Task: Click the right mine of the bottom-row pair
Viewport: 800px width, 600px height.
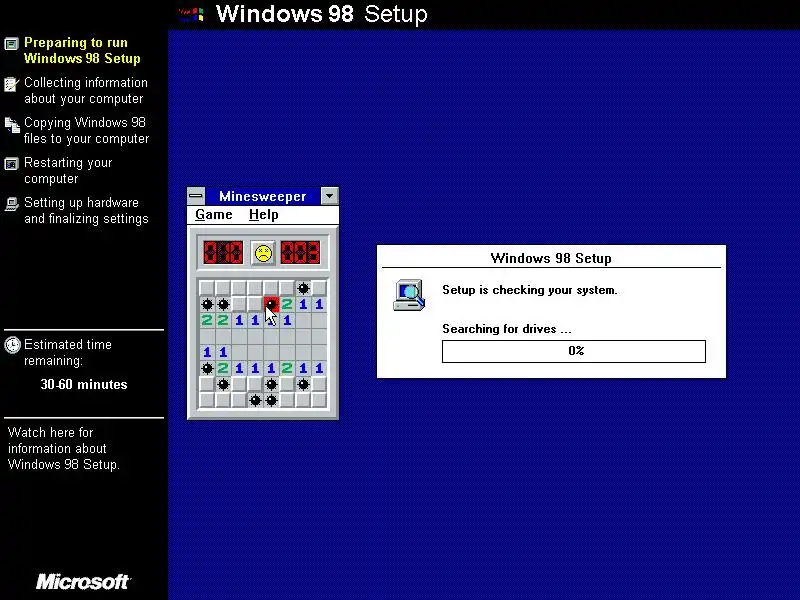Action: point(271,400)
